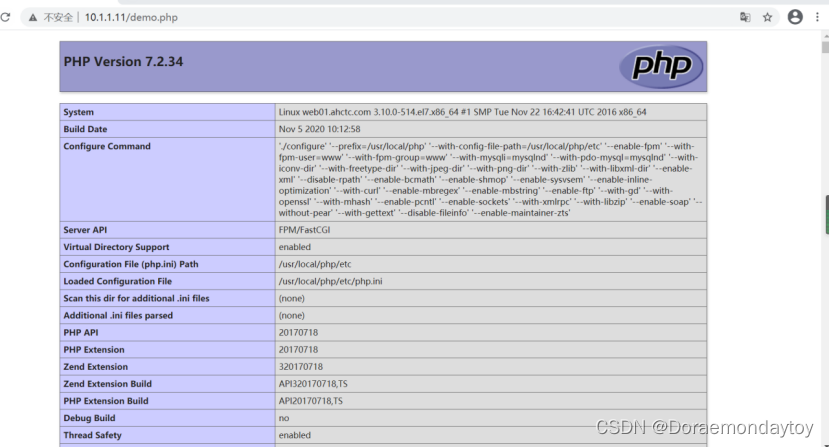Click the System row label
Viewport: 829px width, 447px height.
(x=78, y=112)
